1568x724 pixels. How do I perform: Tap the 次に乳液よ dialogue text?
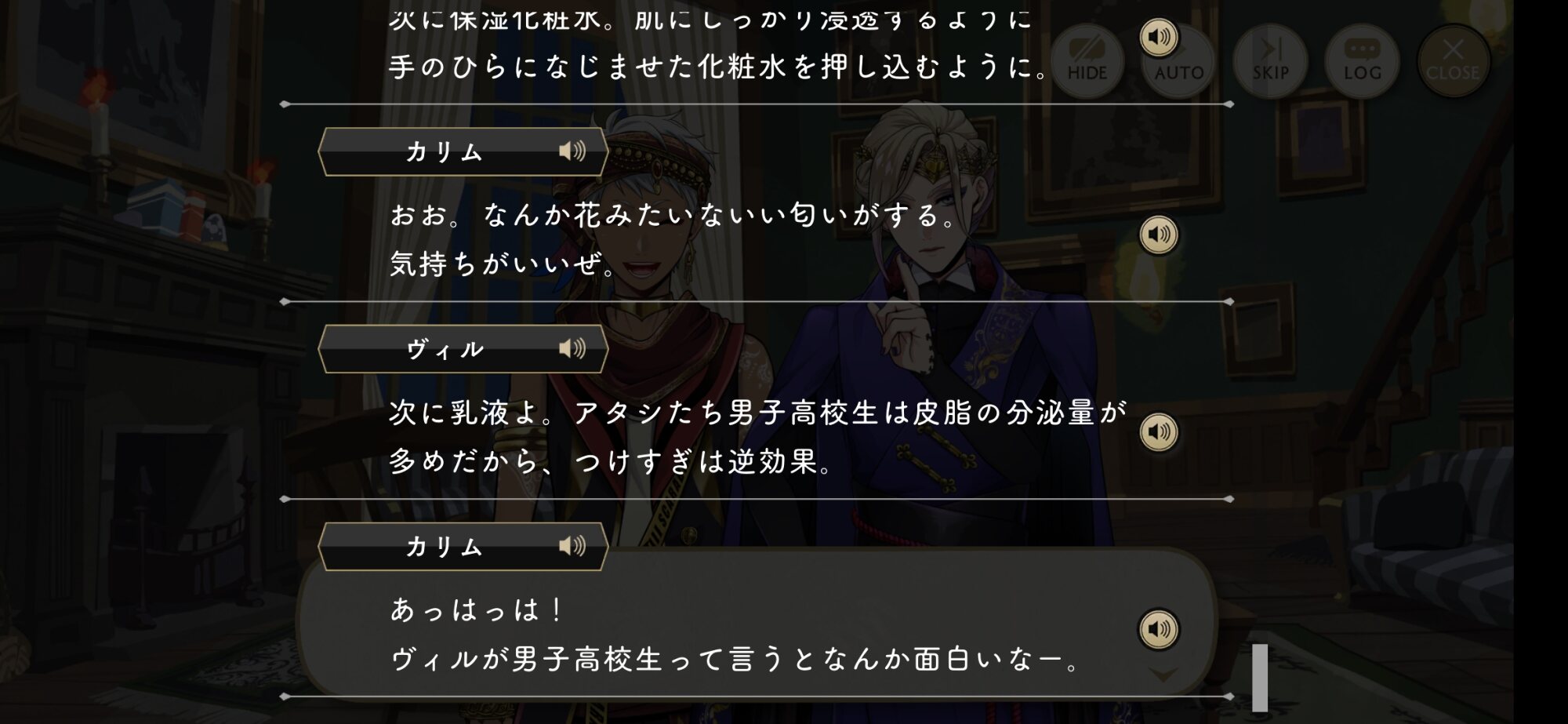point(758,436)
